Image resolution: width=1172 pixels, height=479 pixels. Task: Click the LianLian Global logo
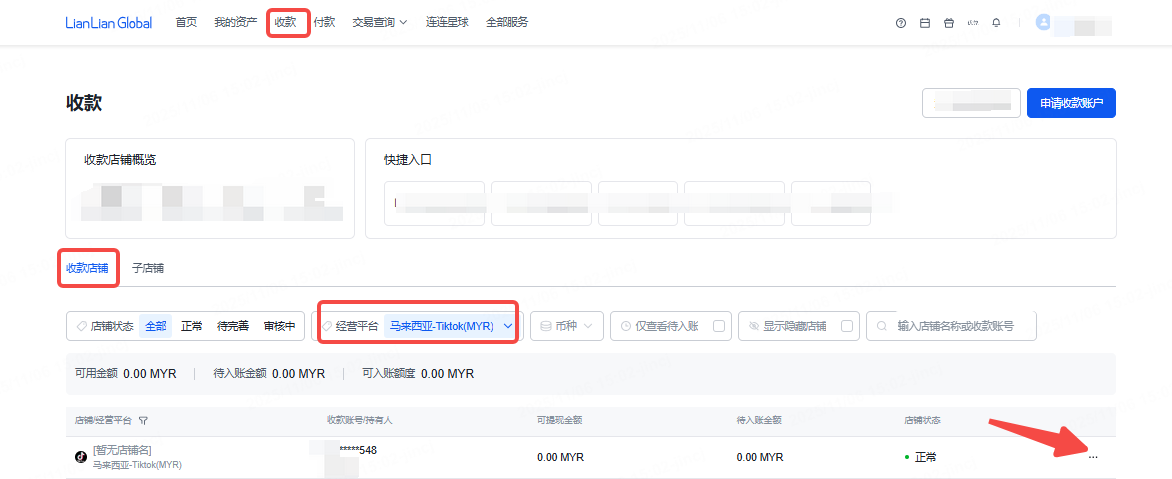pyautogui.click(x=109, y=22)
